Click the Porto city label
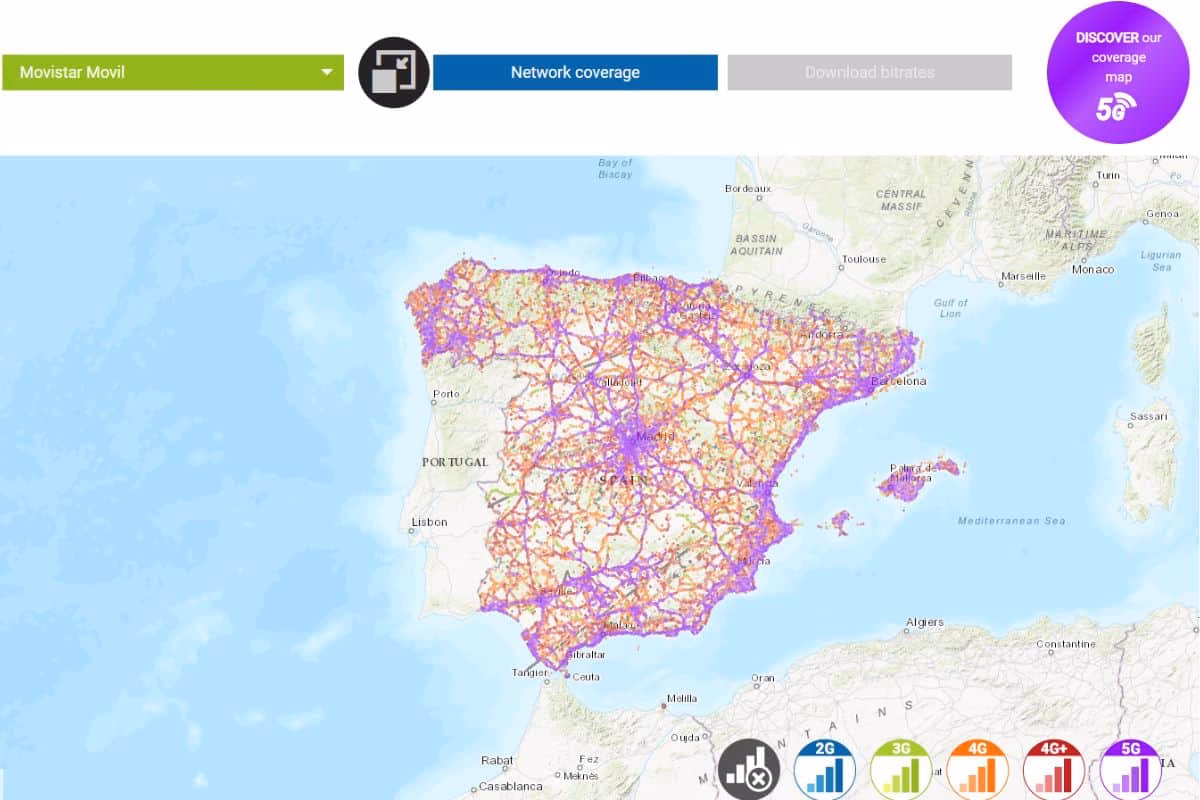 tap(446, 394)
